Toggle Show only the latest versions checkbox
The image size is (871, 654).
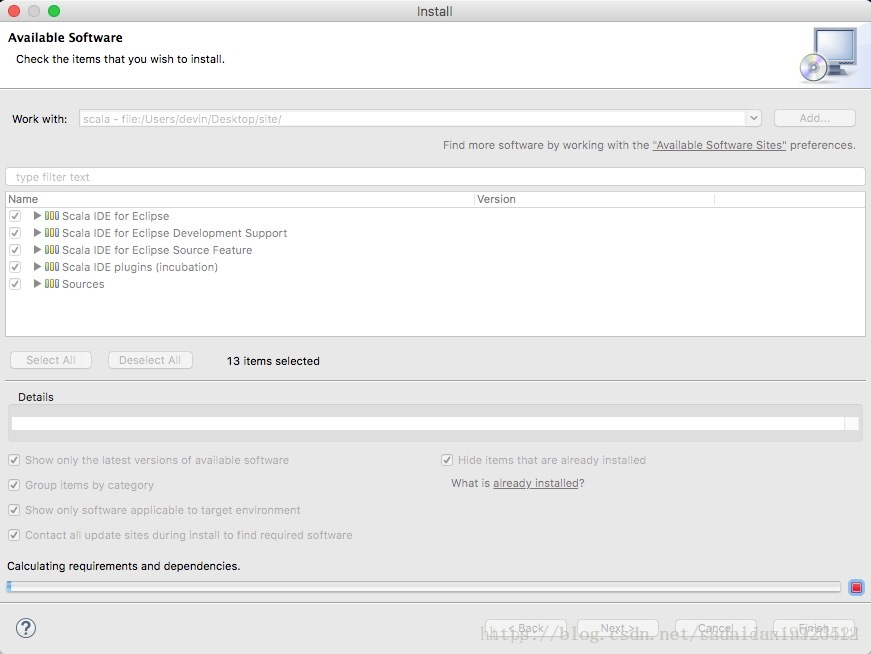pyautogui.click(x=14, y=460)
